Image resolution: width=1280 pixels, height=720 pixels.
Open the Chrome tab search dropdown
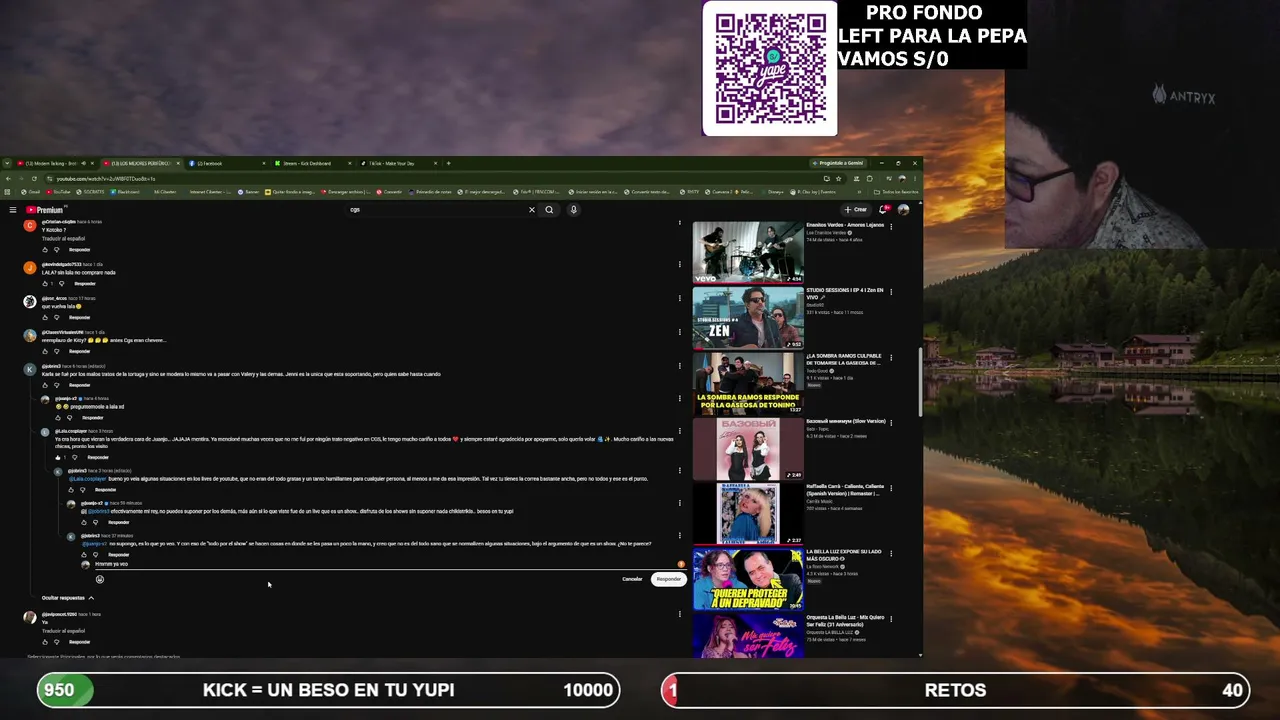click(x=7, y=163)
